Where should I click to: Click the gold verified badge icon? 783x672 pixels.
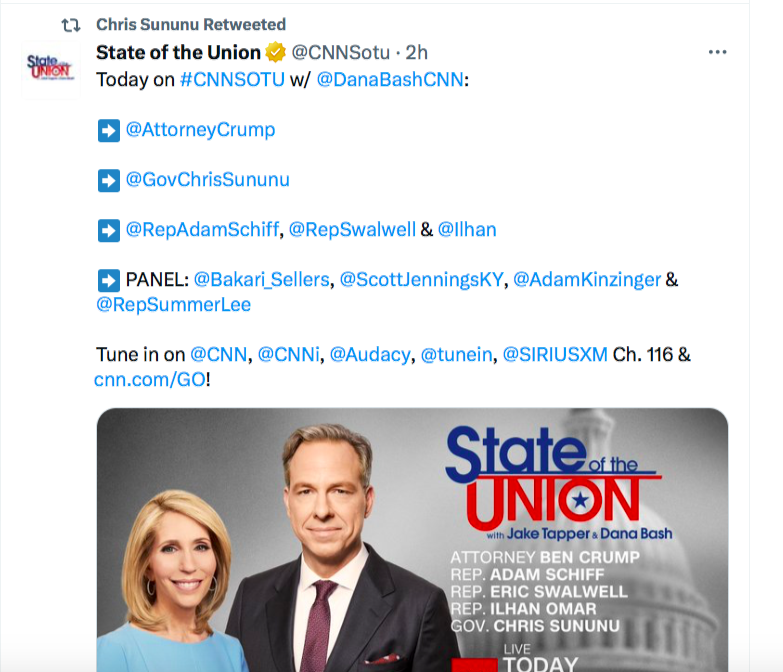pyautogui.click(x=276, y=53)
